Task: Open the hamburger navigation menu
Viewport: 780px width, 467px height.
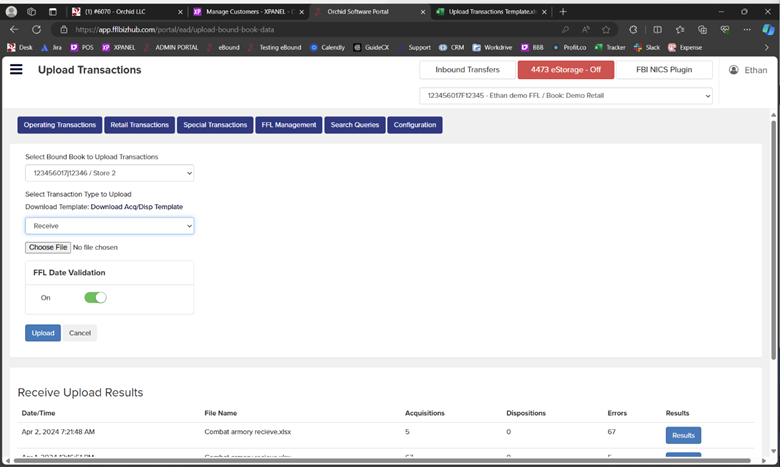Action: click(x=16, y=70)
